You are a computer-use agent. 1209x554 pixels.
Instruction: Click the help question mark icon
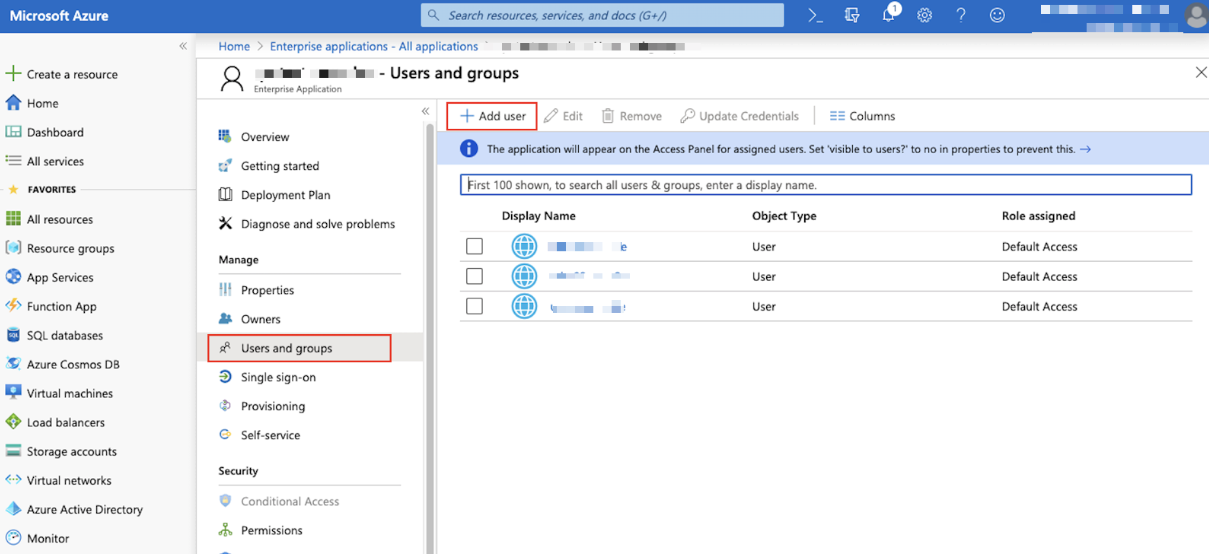[x=961, y=15]
